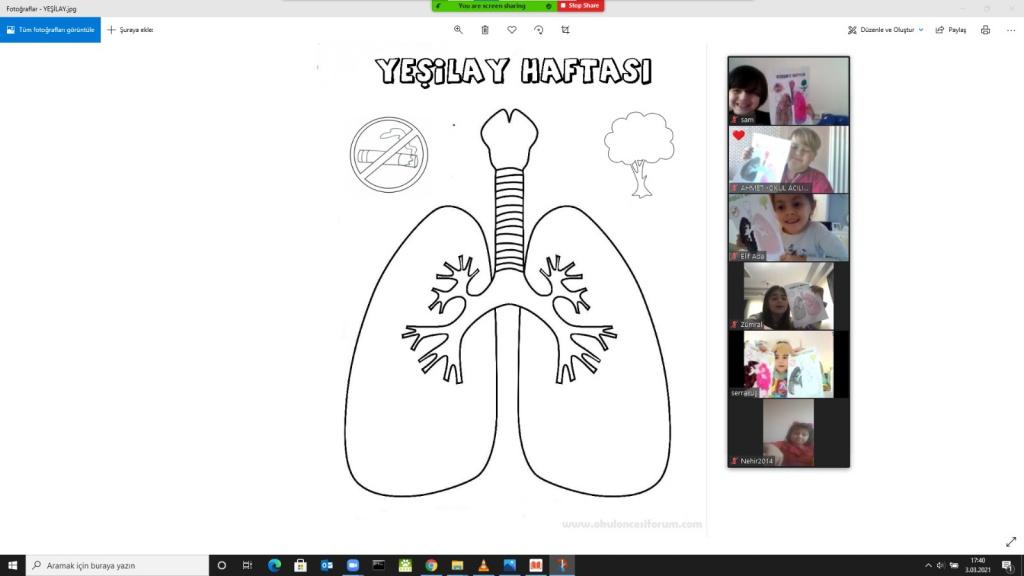Open Google Chrome from the taskbar
The image size is (1024, 576).
pos(431,565)
